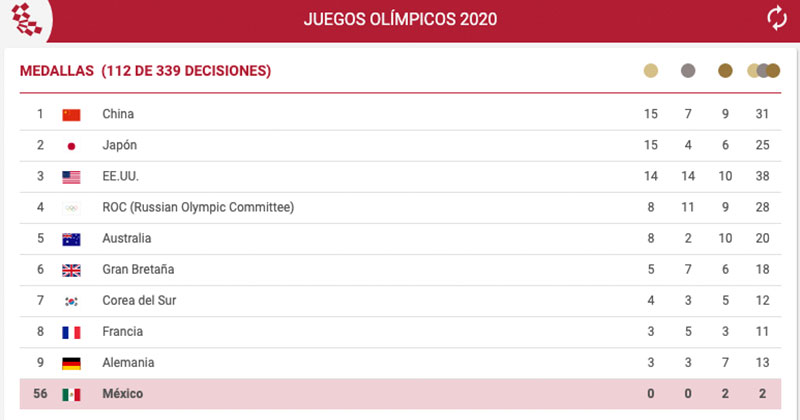Click the total medals combined icon
800x420 pixels.
[x=763, y=71]
